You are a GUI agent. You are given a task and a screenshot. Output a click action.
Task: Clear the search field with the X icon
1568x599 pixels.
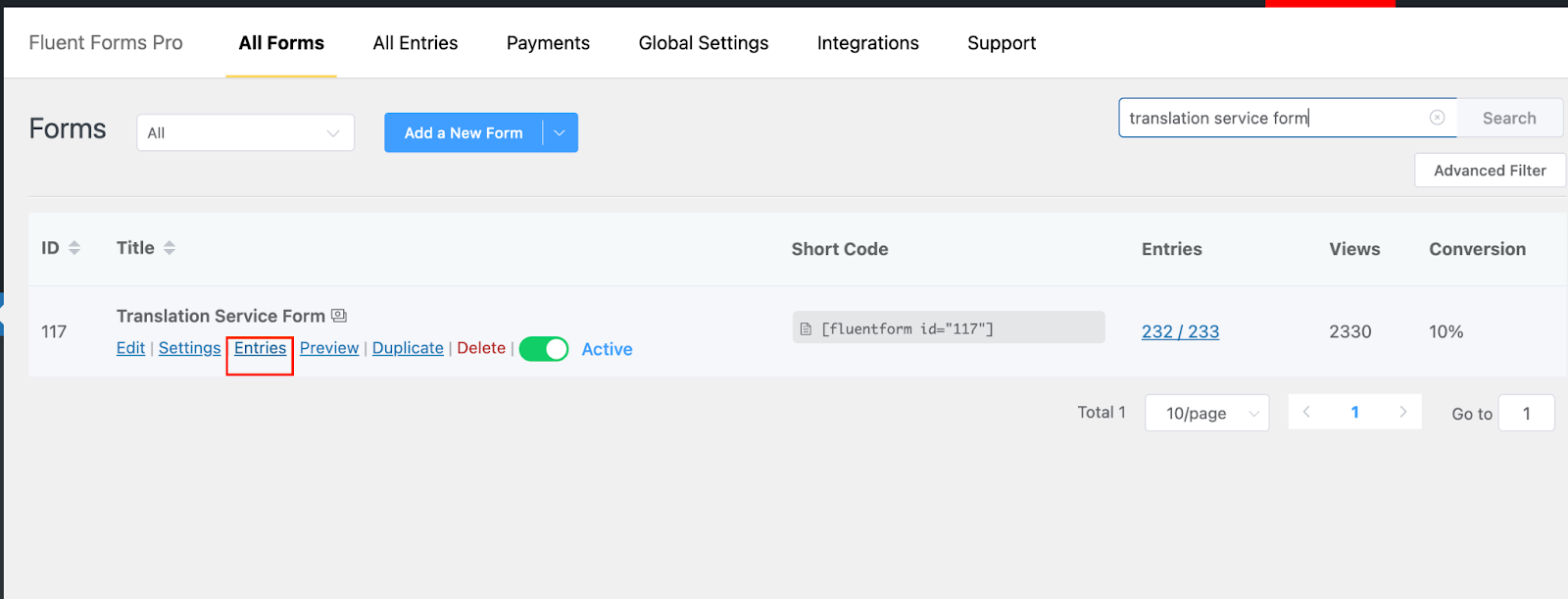[x=1437, y=118]
